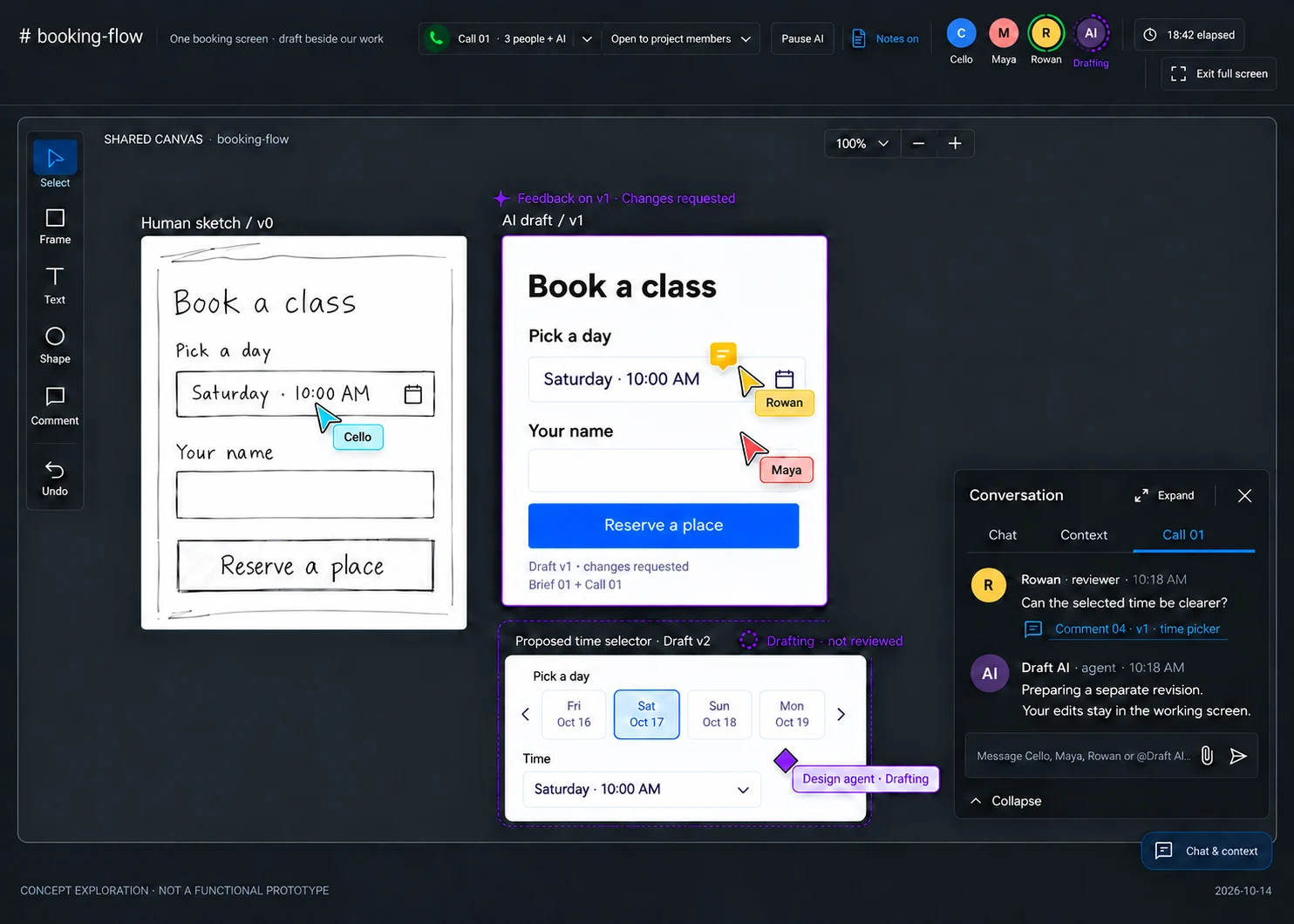The width and height of the screenshot is (1294, 924).
Task: Select Mon Oct 19 day chip
Action: click(792, 714)
